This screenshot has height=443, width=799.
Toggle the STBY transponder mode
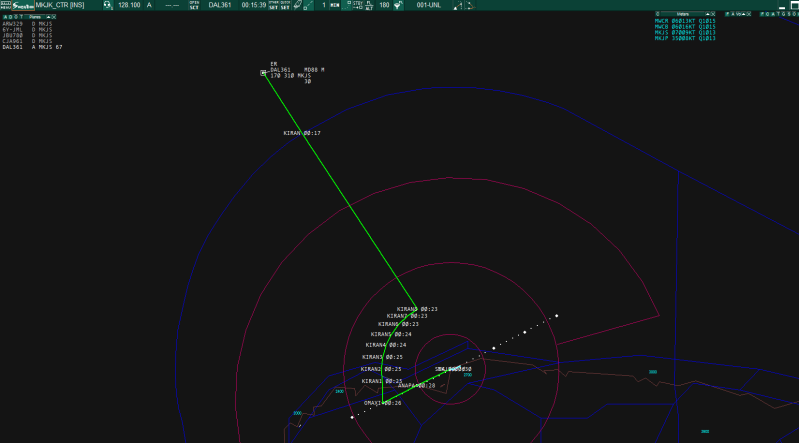point(358,5)
